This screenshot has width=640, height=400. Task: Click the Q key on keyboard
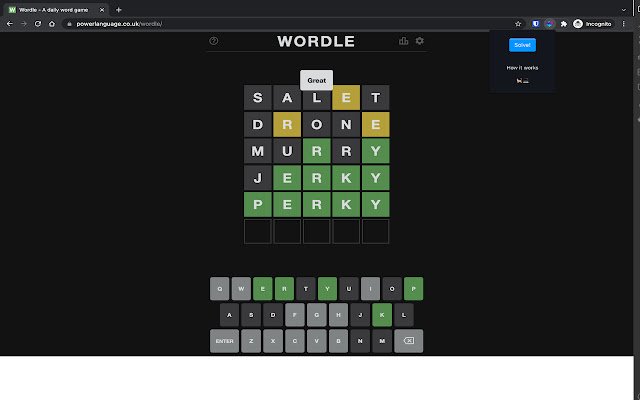(x=220, y=289)
